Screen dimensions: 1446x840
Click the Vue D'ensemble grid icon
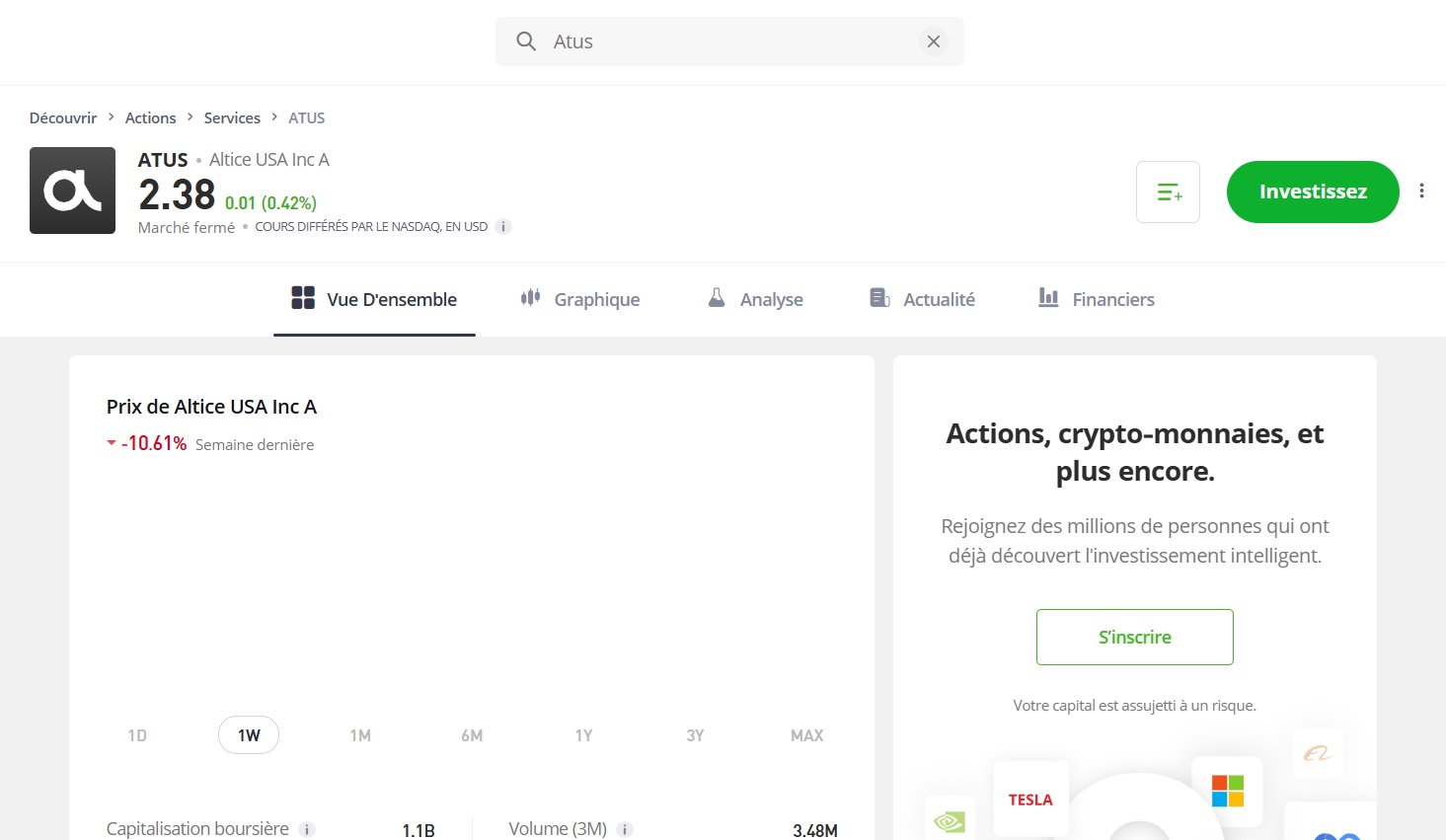click(x=303, y=297)
